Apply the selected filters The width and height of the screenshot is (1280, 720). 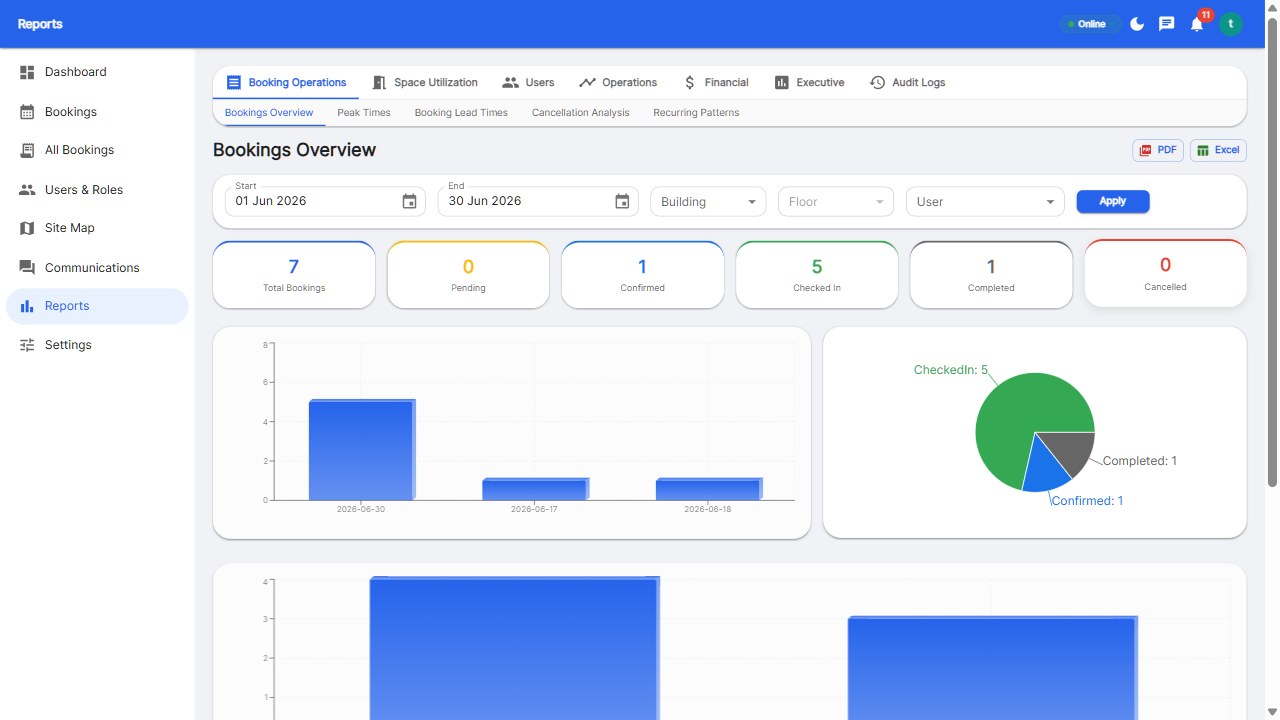point(1113,202)
